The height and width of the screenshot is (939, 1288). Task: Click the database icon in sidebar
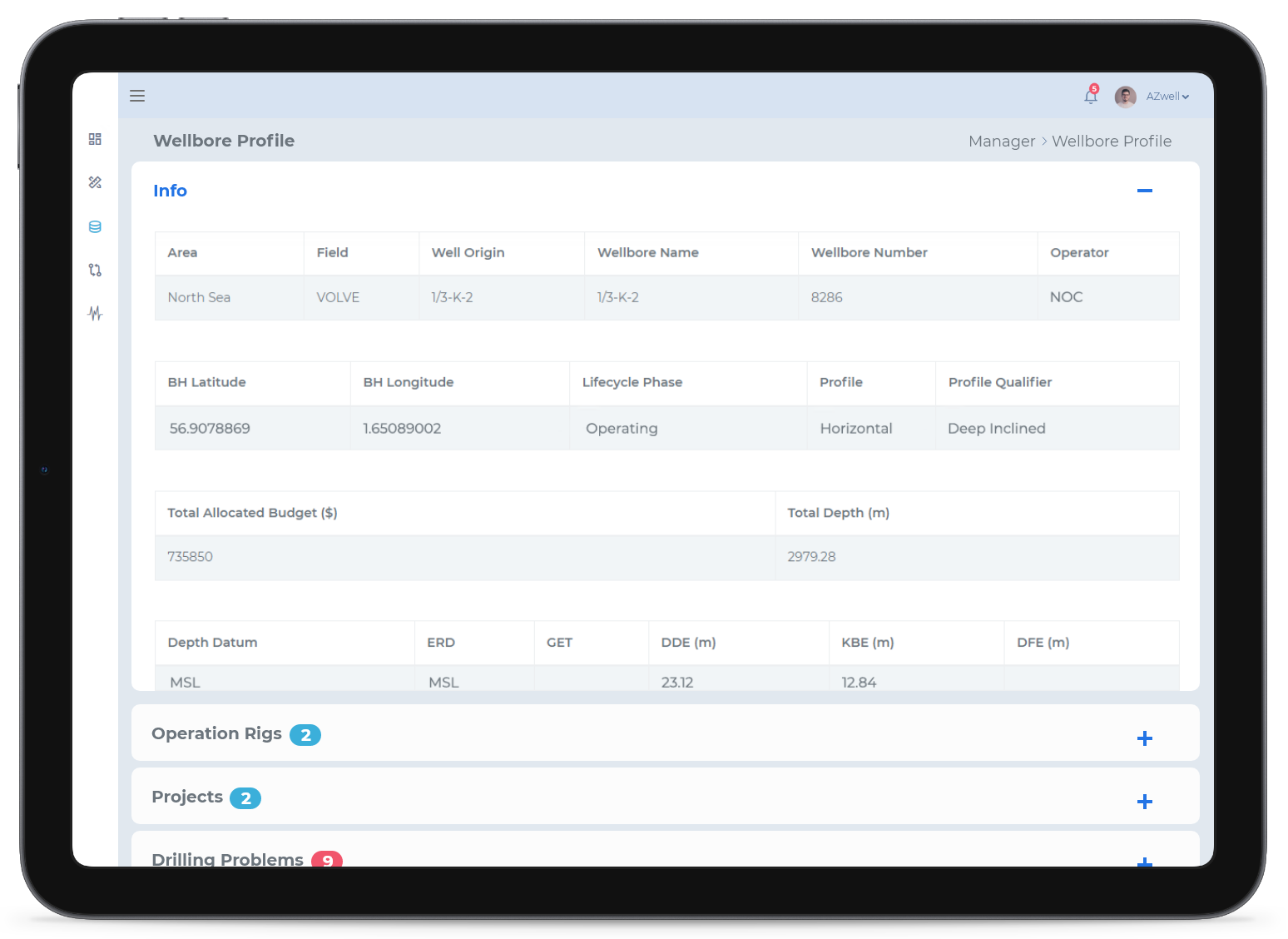[95, 226]
